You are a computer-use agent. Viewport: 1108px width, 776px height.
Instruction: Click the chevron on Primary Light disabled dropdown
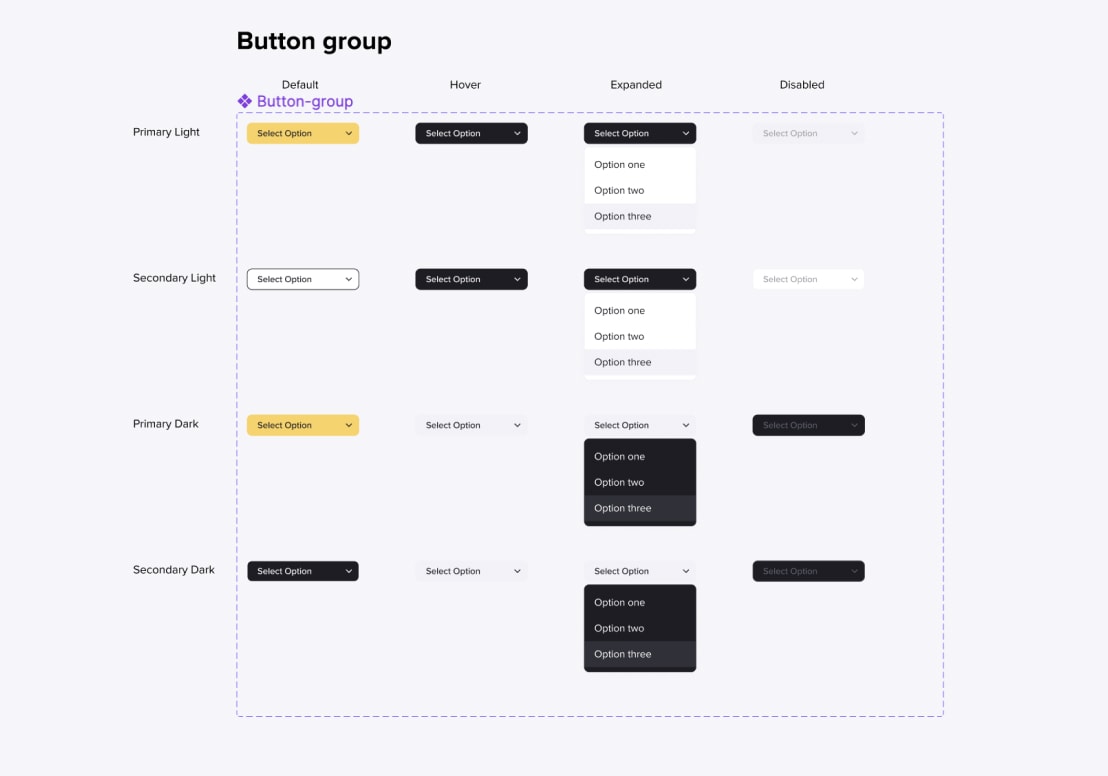click(x=854, y=133)
